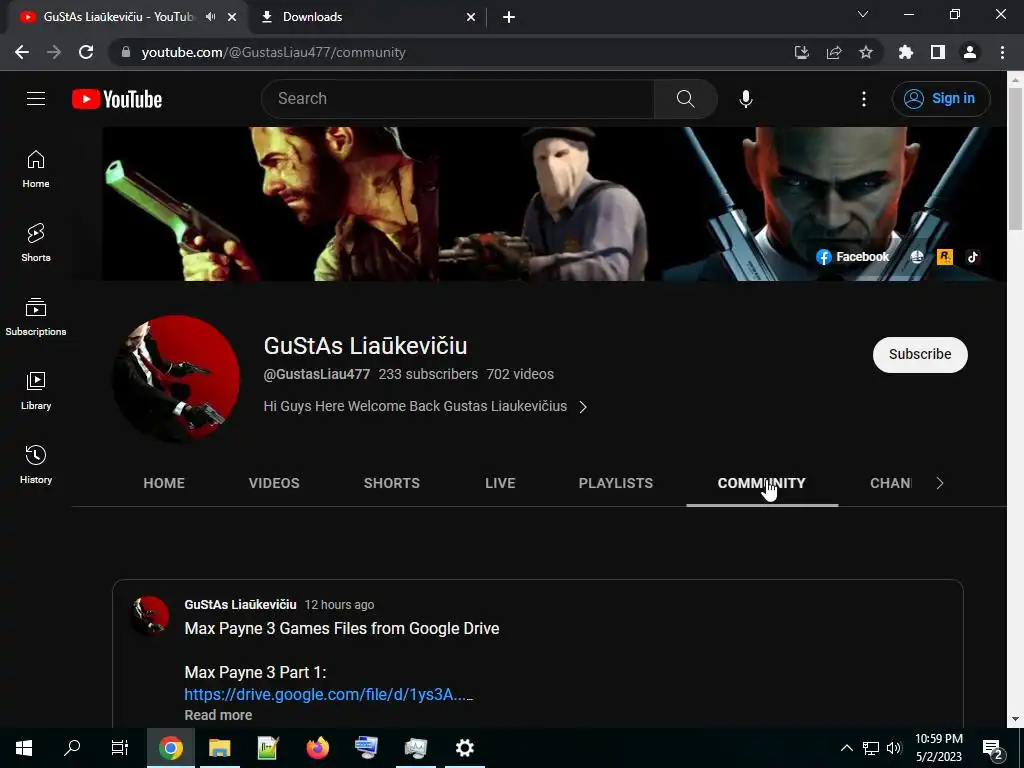
Task: Select the COMMUNITY channel tab
Action: click(x=761, y=483)
